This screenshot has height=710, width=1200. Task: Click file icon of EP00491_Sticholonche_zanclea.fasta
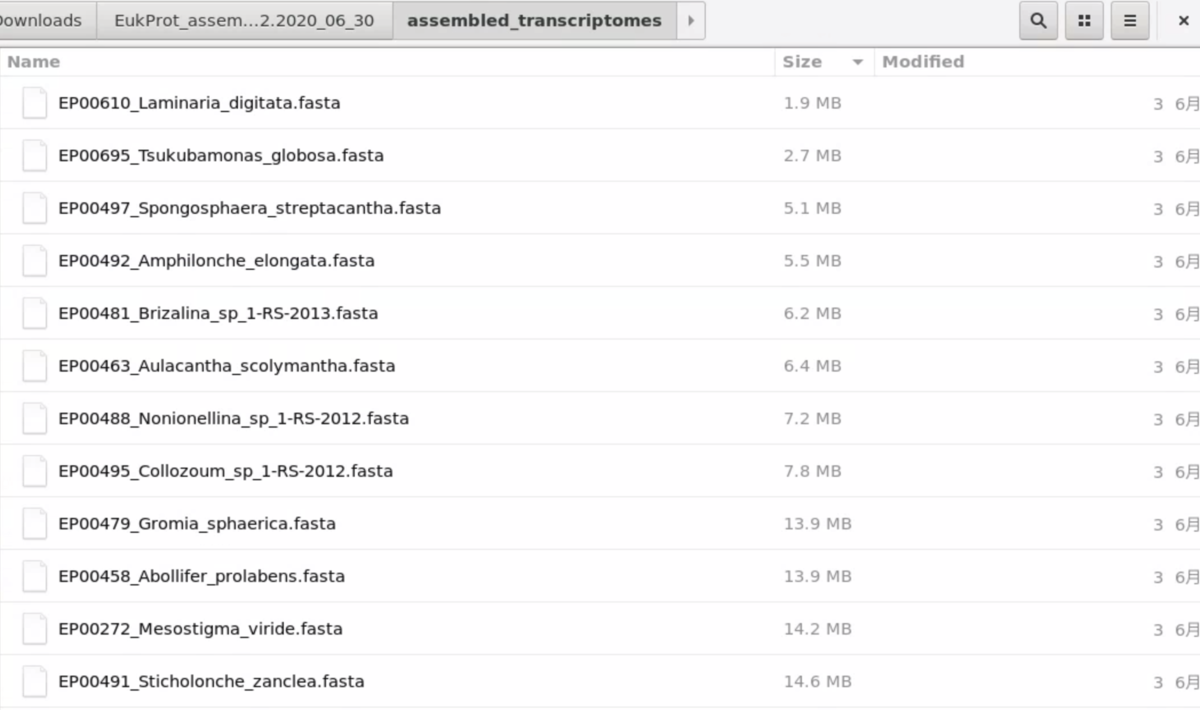click(35, 682)
